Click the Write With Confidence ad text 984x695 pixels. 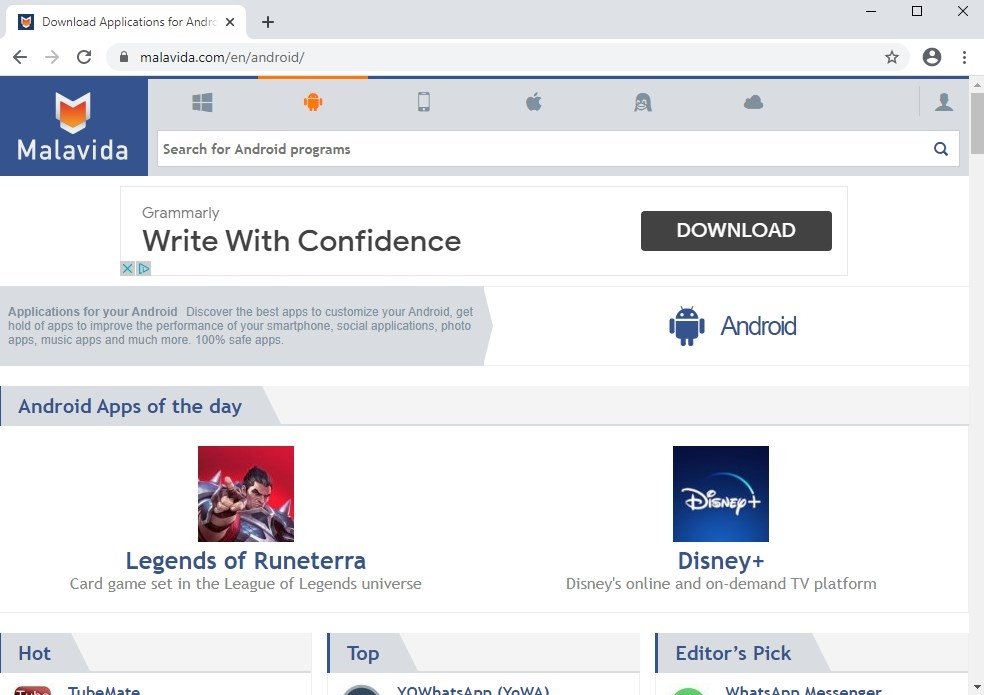point(301,241)
